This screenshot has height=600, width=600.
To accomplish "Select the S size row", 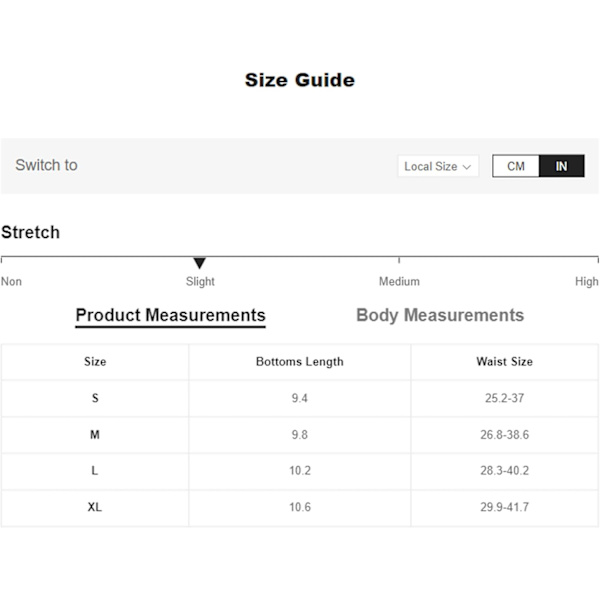I will [x=300, y=398].
